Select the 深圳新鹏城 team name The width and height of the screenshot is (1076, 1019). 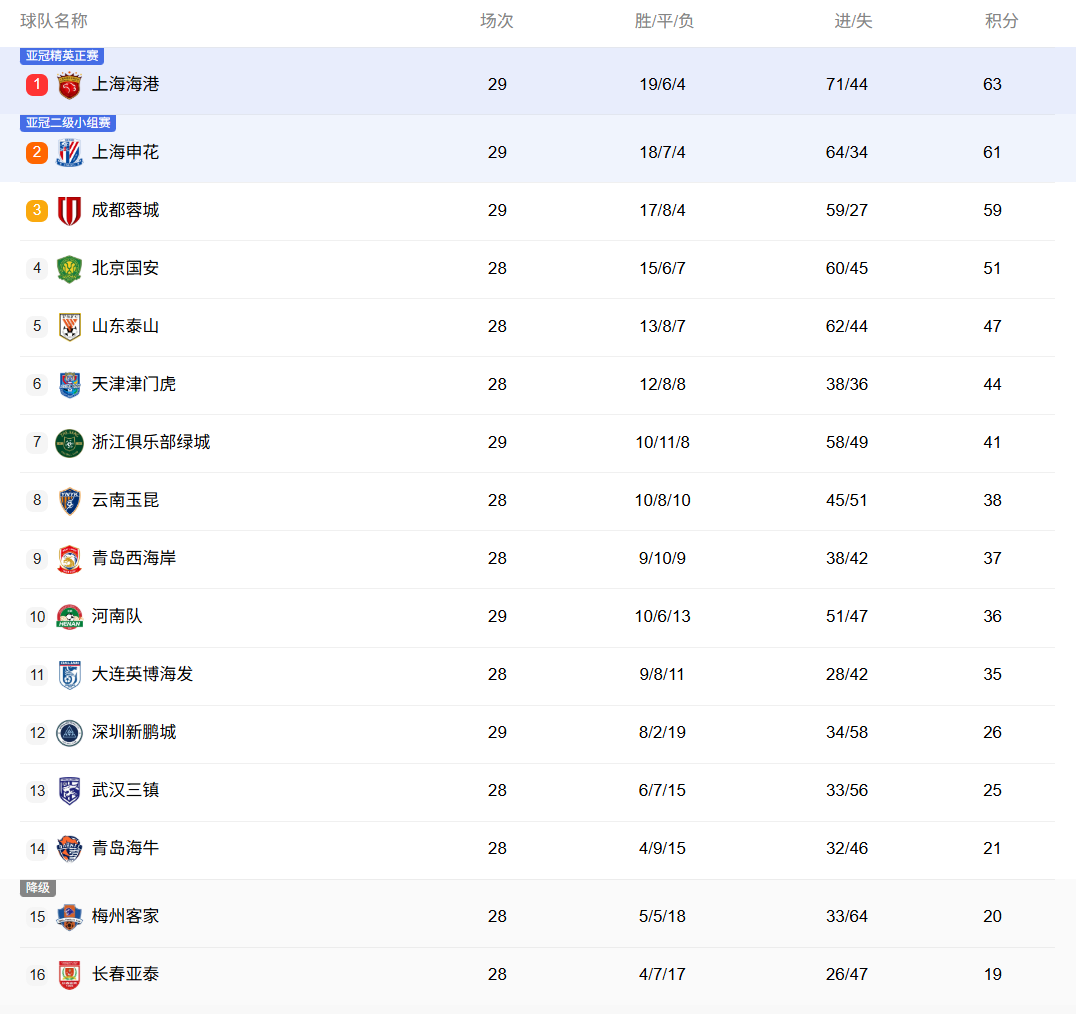tap(133, 732)
